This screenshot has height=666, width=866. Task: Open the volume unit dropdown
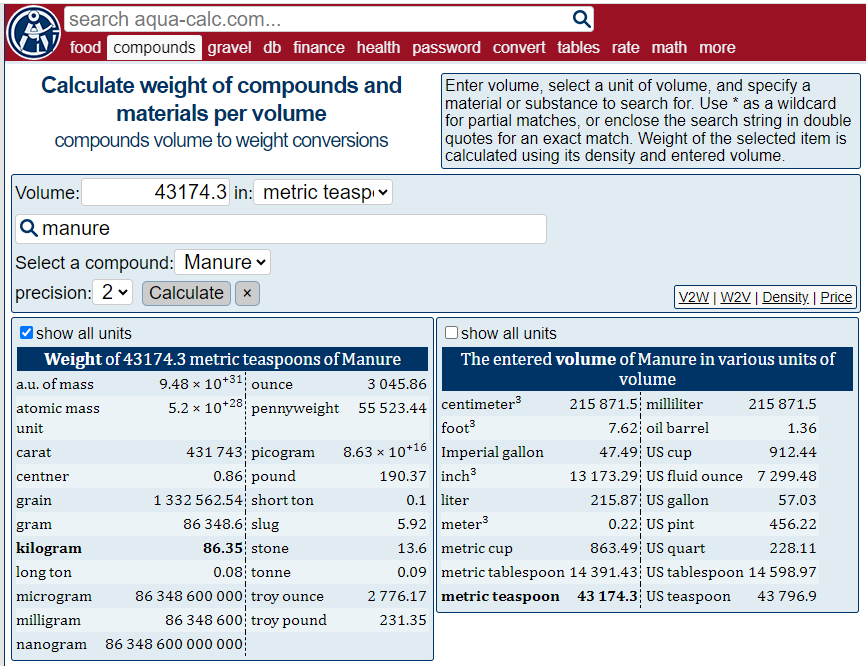(323, 192)
